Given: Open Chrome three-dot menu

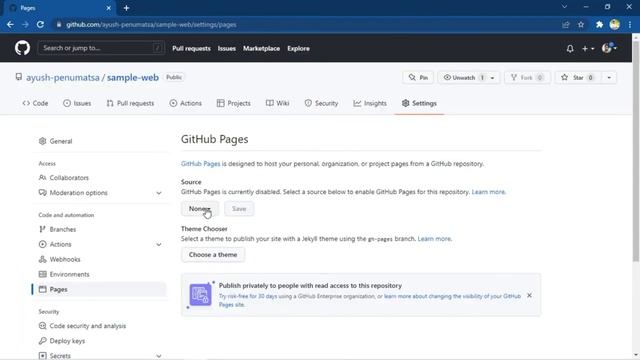Looking at the screenshot, I should (630, 24).
